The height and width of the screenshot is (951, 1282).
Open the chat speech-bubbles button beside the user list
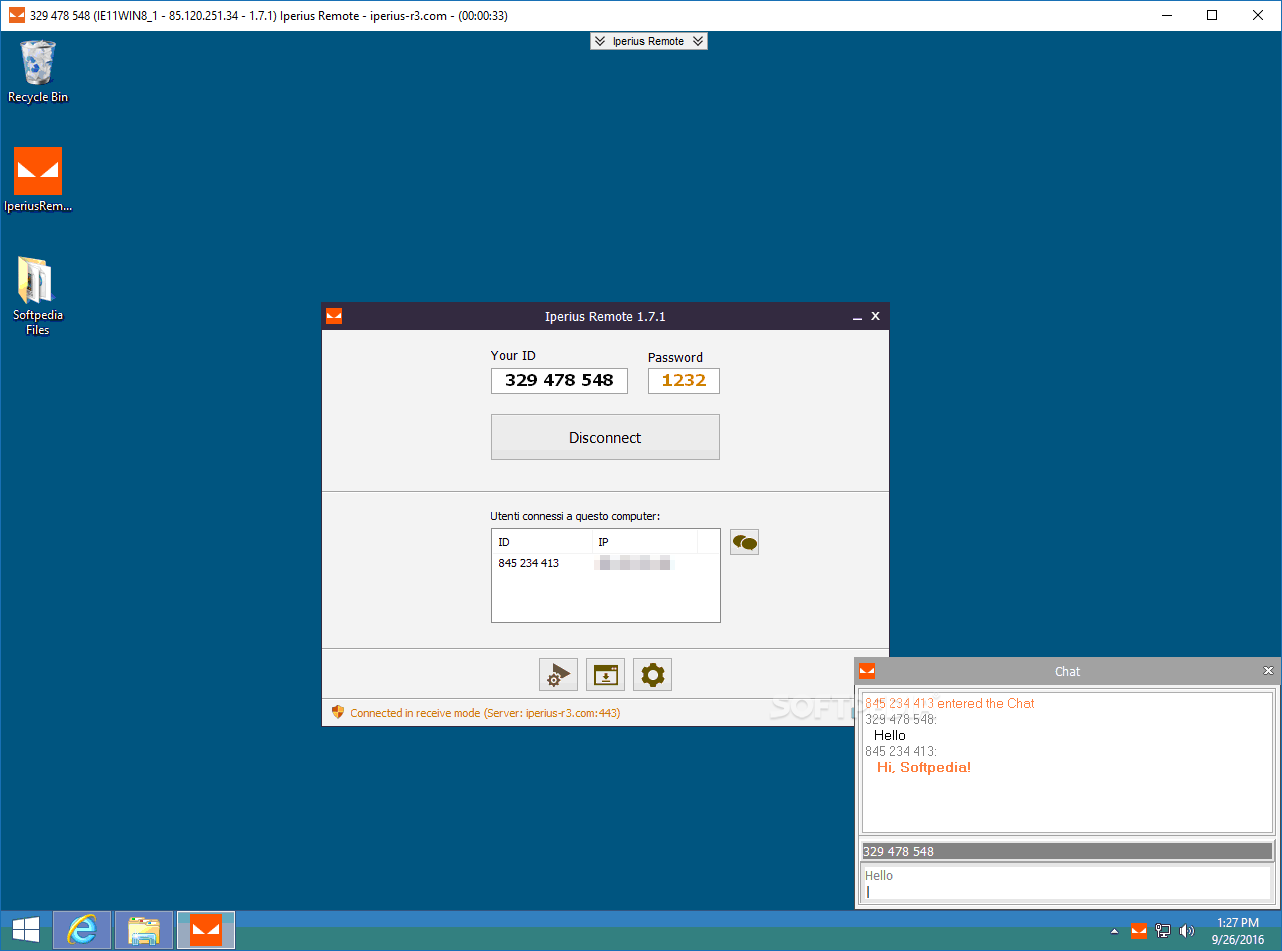click(x=744, y=542)
